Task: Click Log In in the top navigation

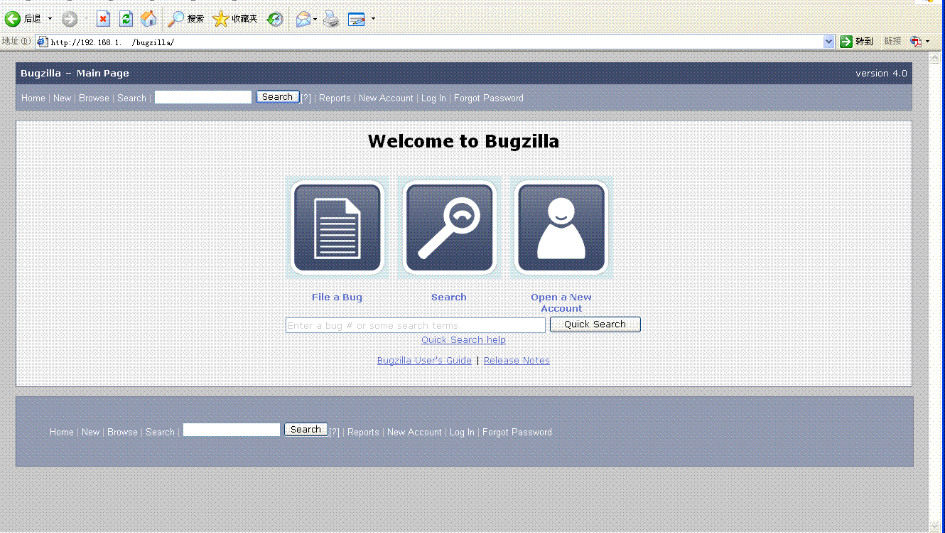Action: [x=433, y=98]
